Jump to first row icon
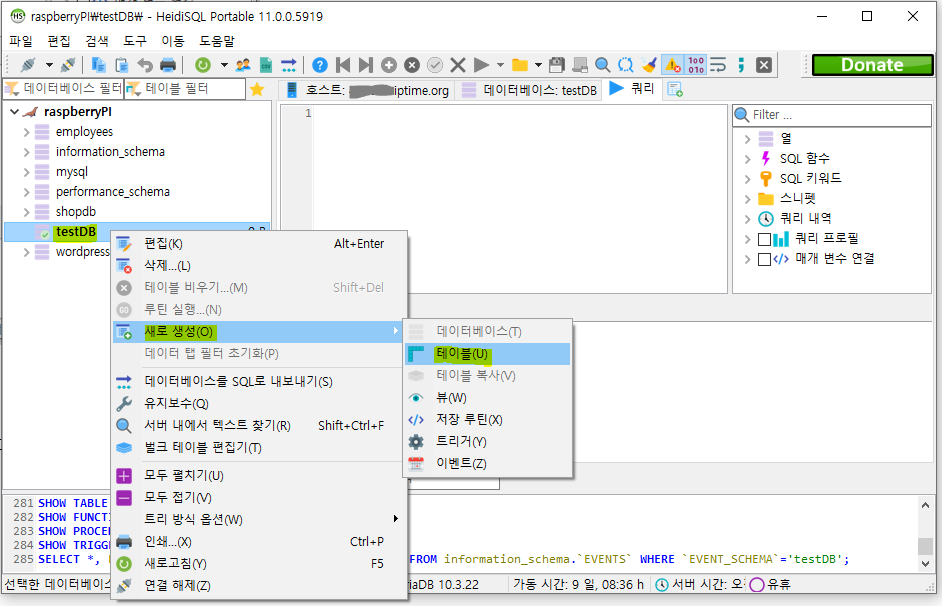This screenshot has height=606, width=942. point(343,65)
